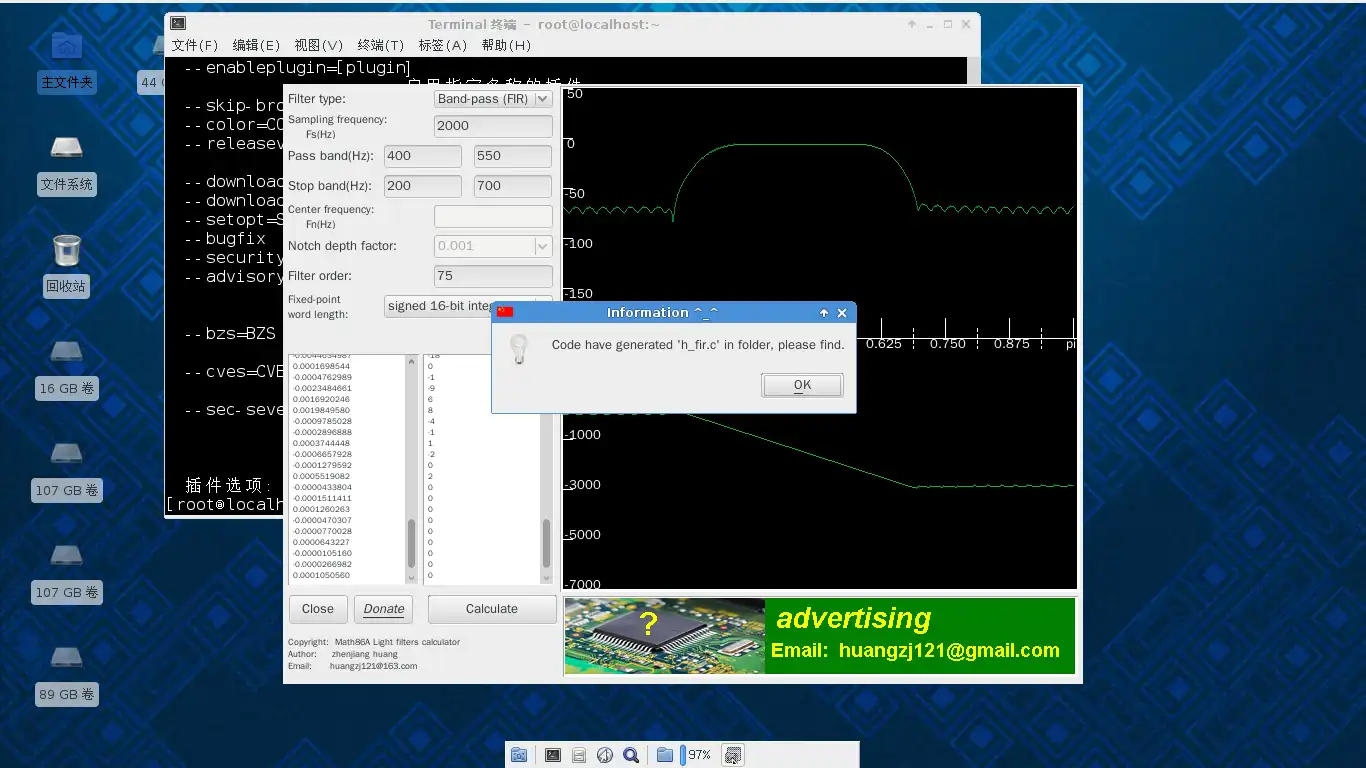Click the light bulb icon in Information dialog

point(518,348)
